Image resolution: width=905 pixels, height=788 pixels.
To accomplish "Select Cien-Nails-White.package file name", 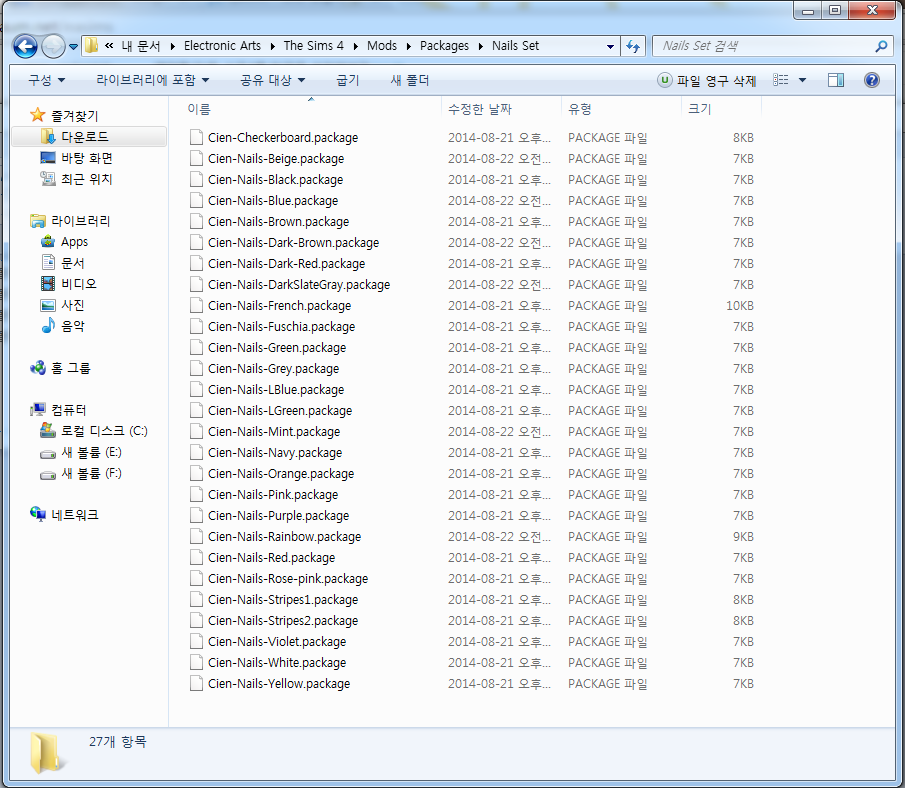I will [277, 663].
